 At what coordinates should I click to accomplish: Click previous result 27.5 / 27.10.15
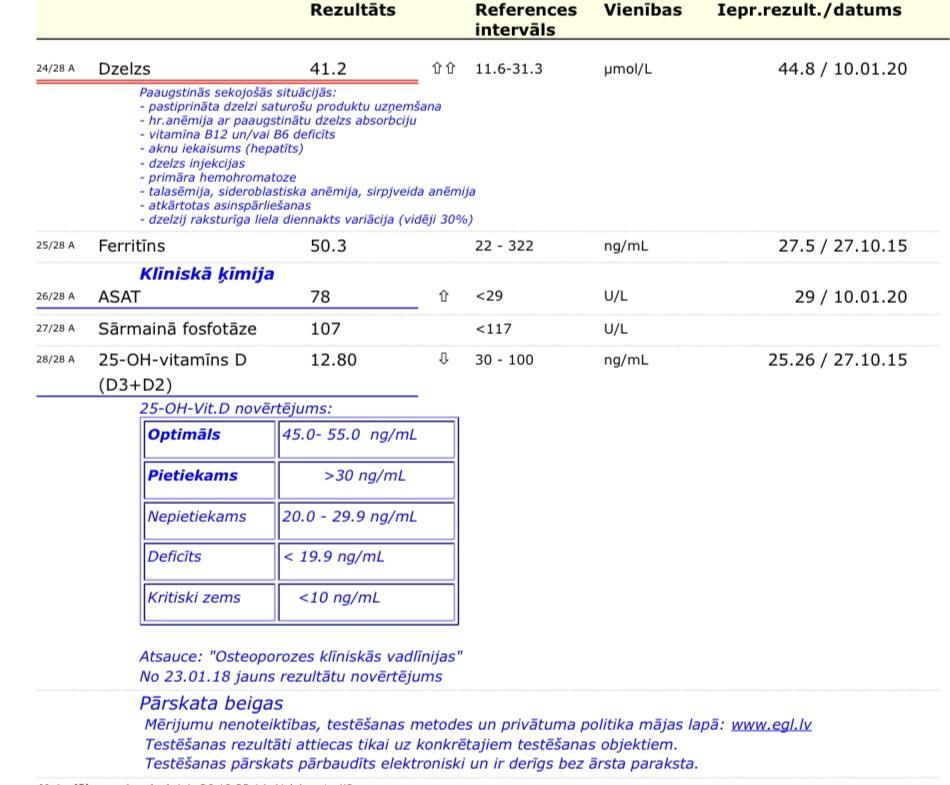pos(843,246)
